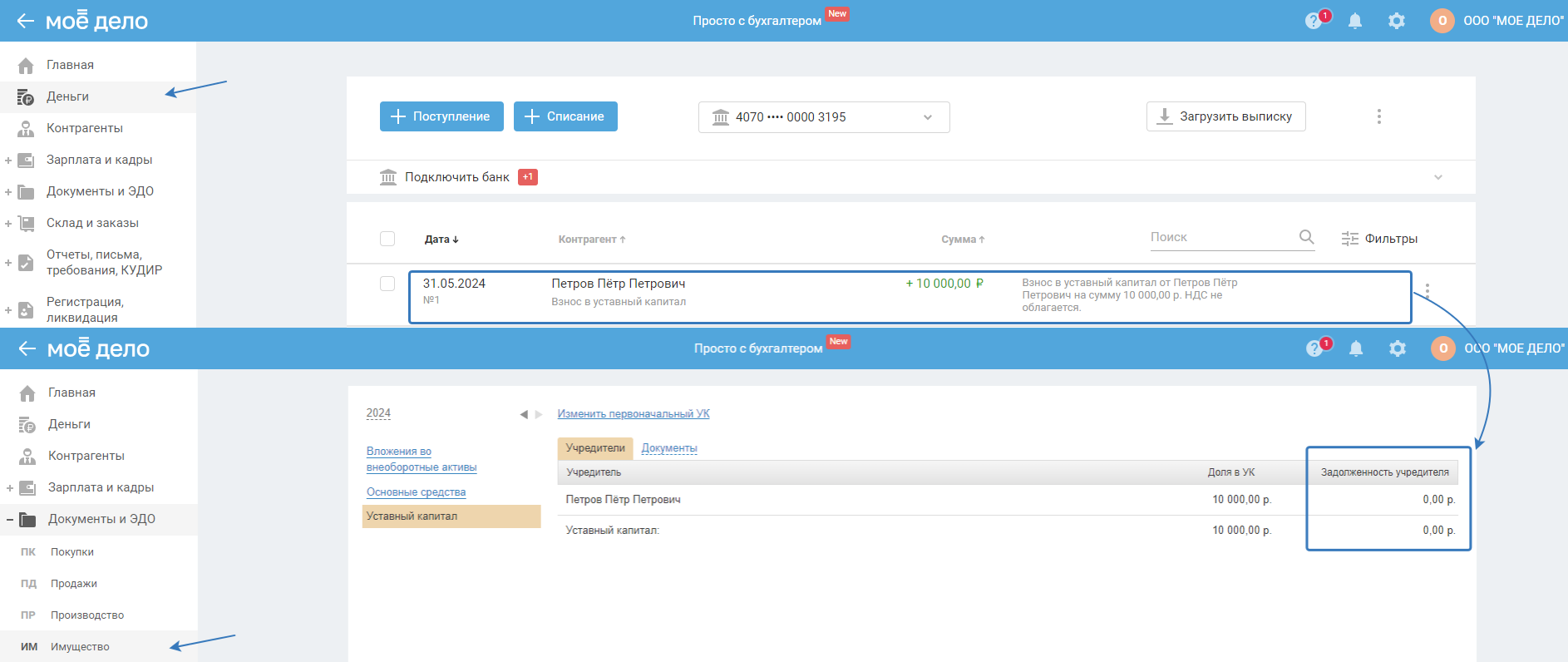Viewport: 1568px width, 662px height.
Task: Follow the Изменить первоначальный УК link
Action: click(x=634, y=414)
